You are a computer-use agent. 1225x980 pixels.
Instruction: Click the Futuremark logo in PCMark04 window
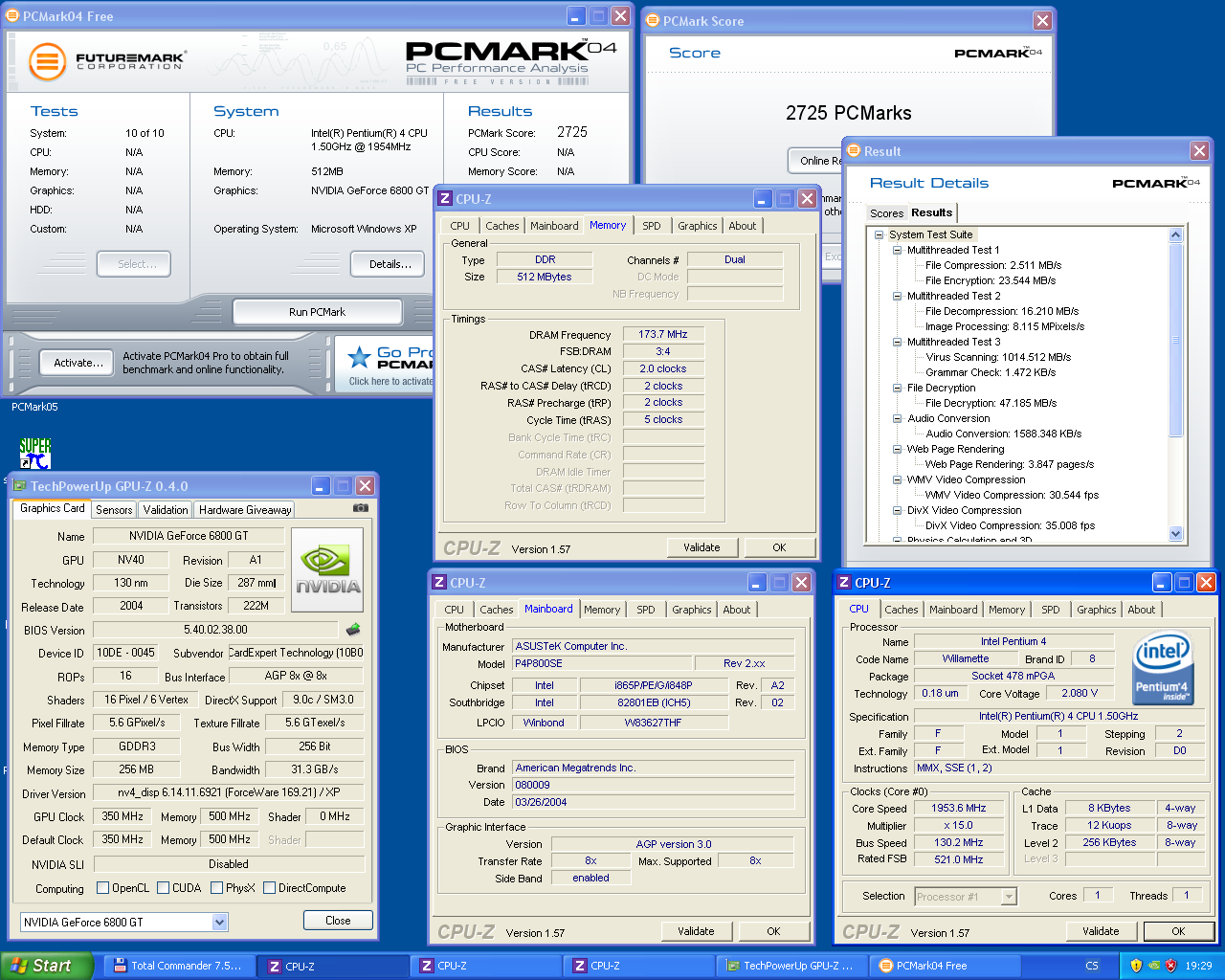point(107,61)
